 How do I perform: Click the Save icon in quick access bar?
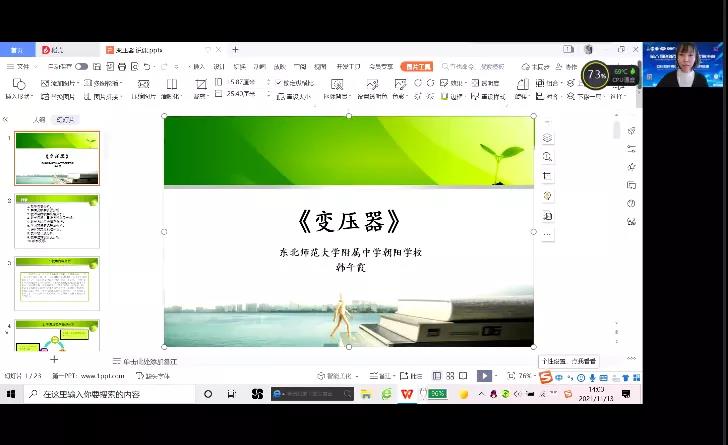(x=97, y=67)
